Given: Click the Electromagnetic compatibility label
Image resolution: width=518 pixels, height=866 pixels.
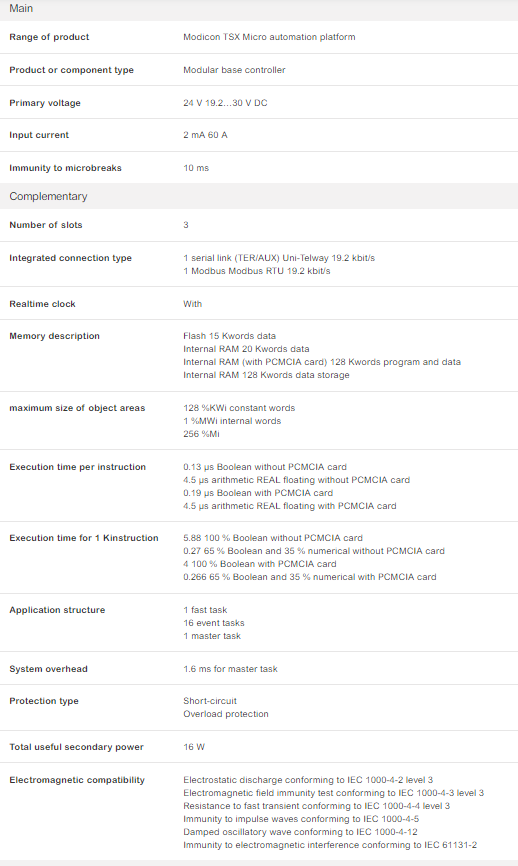Looking at the screenshot, I should pos(77,780).
